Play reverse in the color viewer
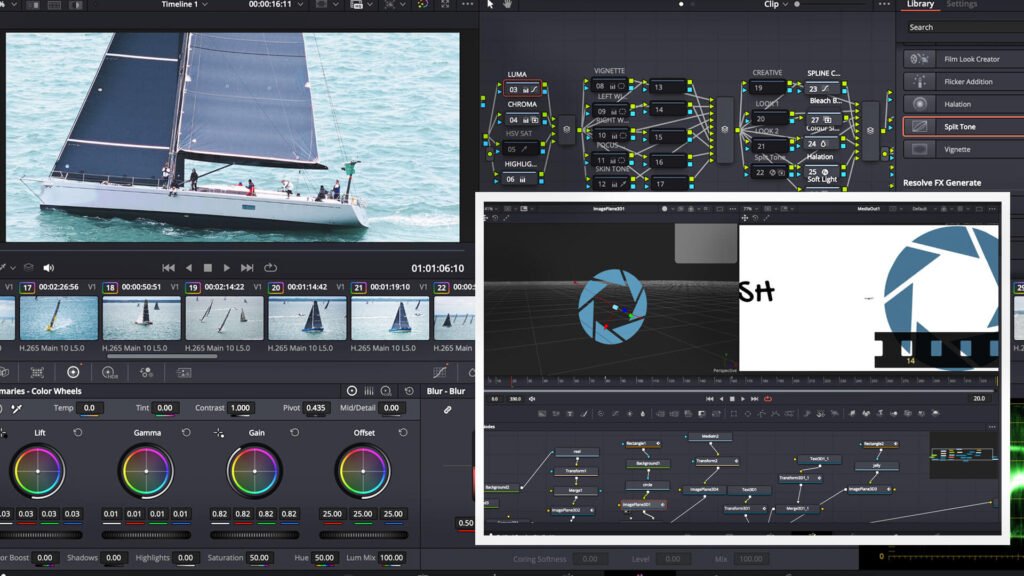The image size is (1024, 576). point(189,268)
